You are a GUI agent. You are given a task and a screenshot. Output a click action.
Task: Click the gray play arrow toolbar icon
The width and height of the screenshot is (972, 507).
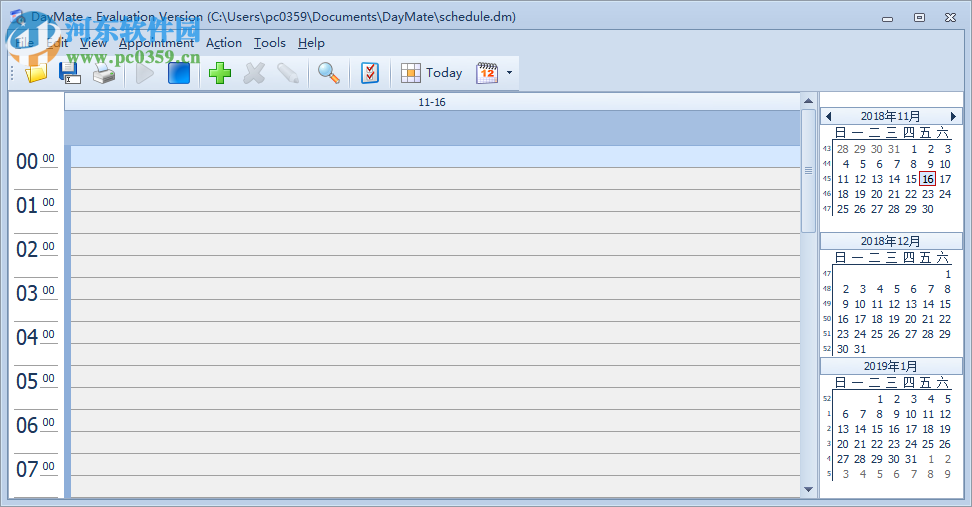[x=145, y=73]
